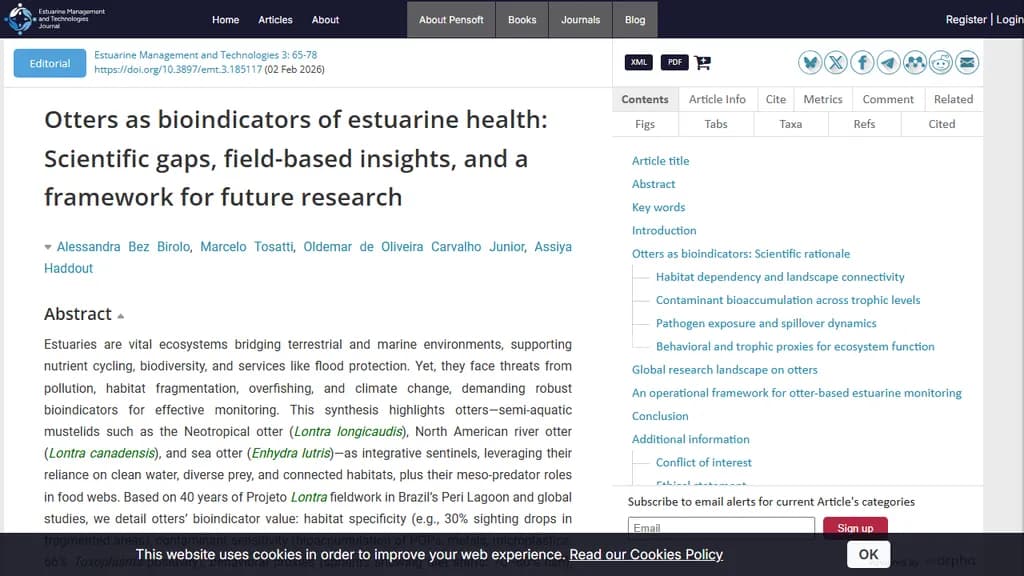Viewport: 1024px width, 576px height.
Task: Share article on X (Twitter)
Action: [x=836, y=63]
